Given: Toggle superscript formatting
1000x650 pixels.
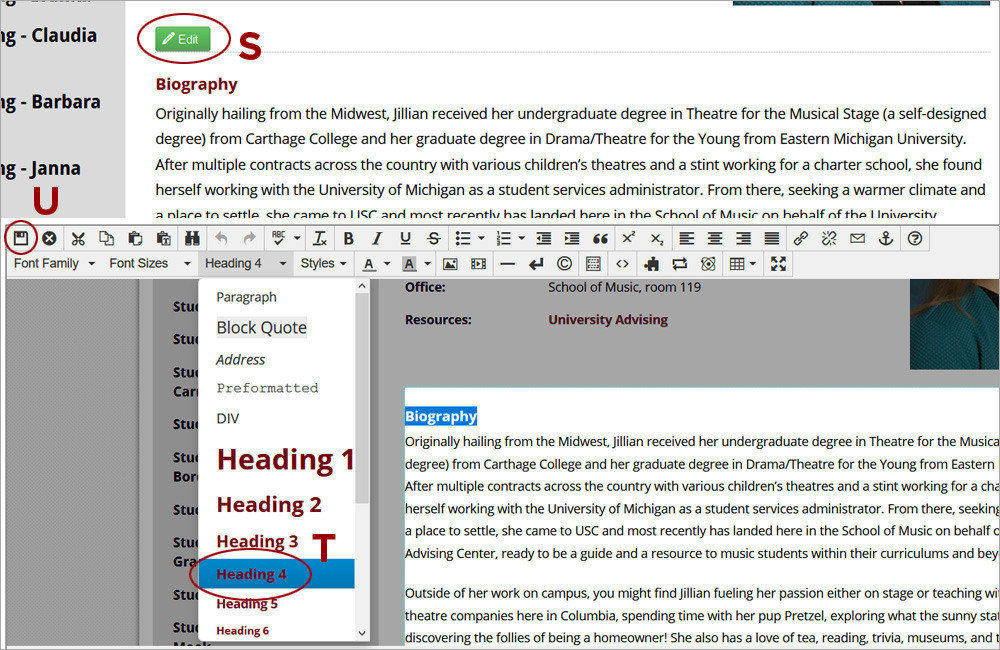Looking at the screenshot, I should pyautogui.click(x=629, y=239).
